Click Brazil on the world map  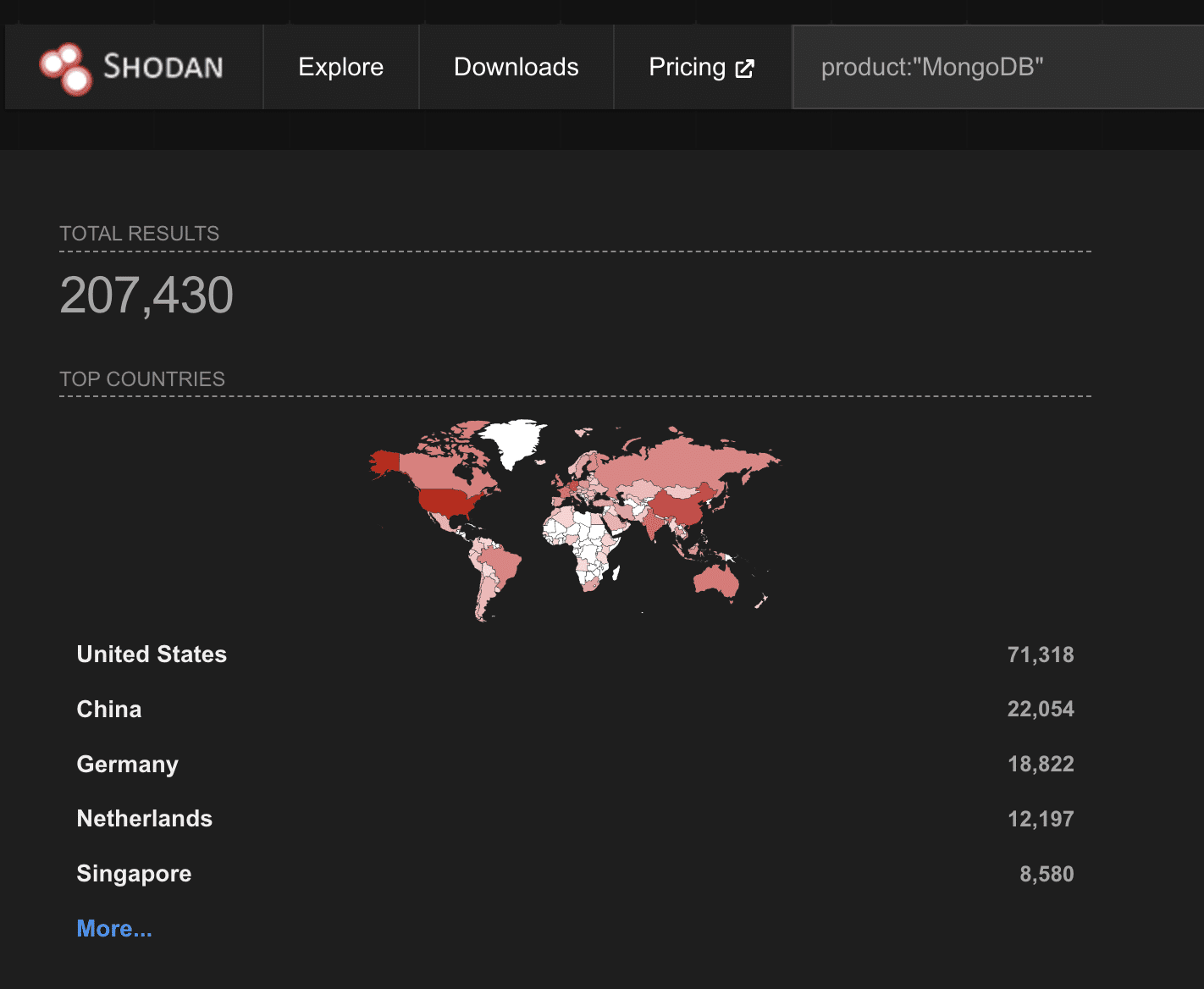[498, 563]
